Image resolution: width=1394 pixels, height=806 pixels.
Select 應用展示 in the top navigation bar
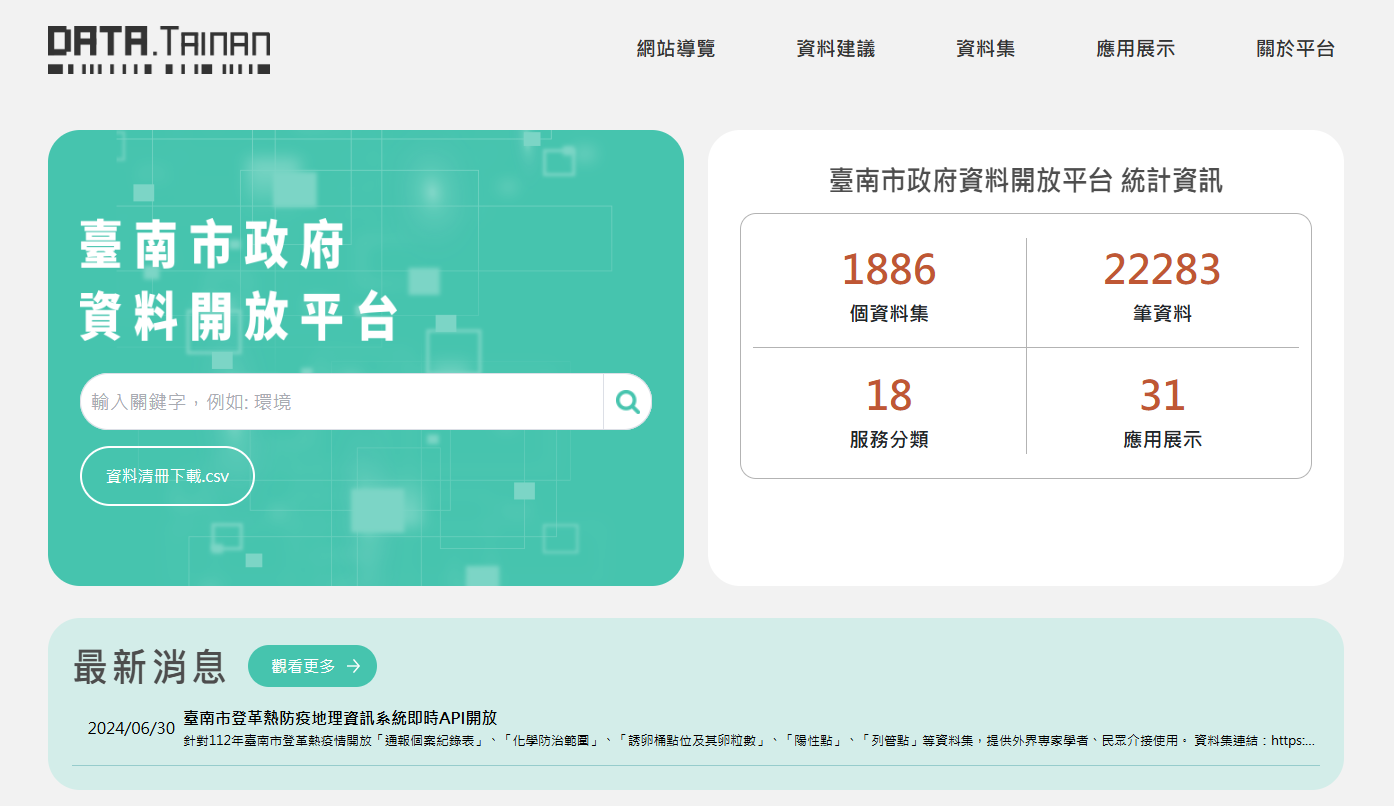[x=1135, y=49]
